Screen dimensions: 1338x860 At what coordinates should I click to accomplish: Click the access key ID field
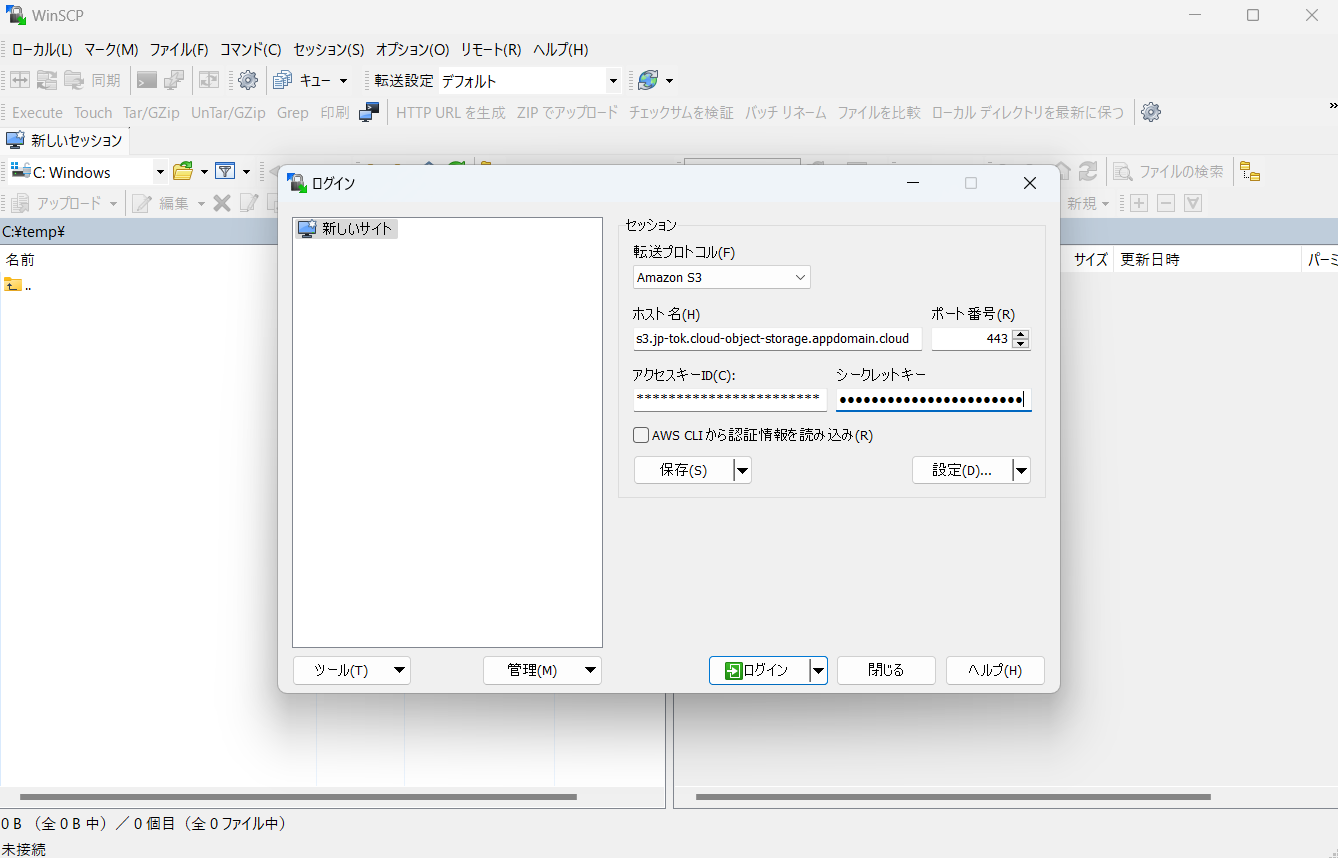click(730, 399)
